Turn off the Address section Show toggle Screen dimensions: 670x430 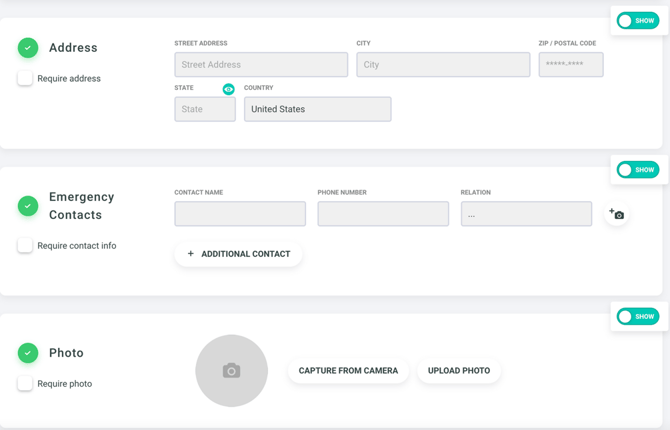(x=637, y=21)
